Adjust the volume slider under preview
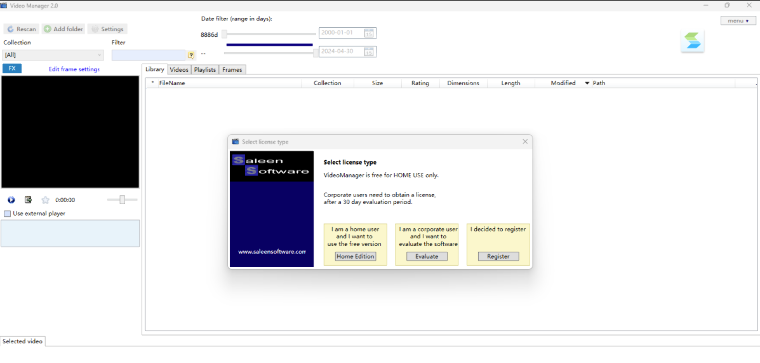This screenshot has width=760, height=363. tap(122, 200)
